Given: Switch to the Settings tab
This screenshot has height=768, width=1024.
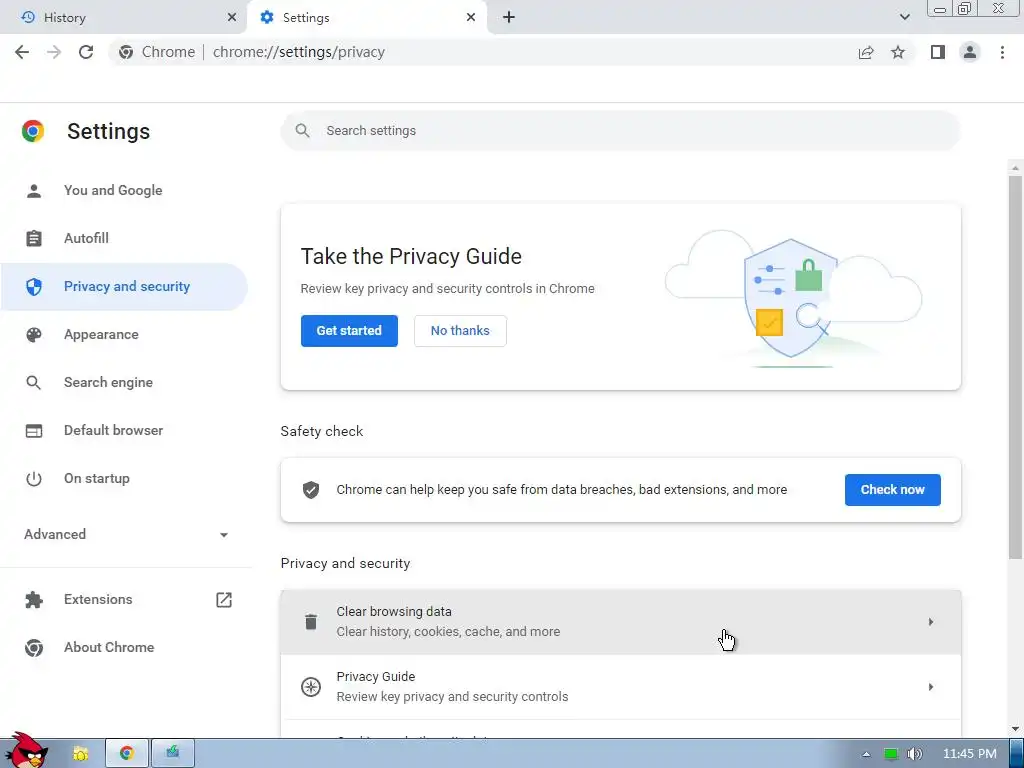Looking at the screenshot, I should coord(366,18).
